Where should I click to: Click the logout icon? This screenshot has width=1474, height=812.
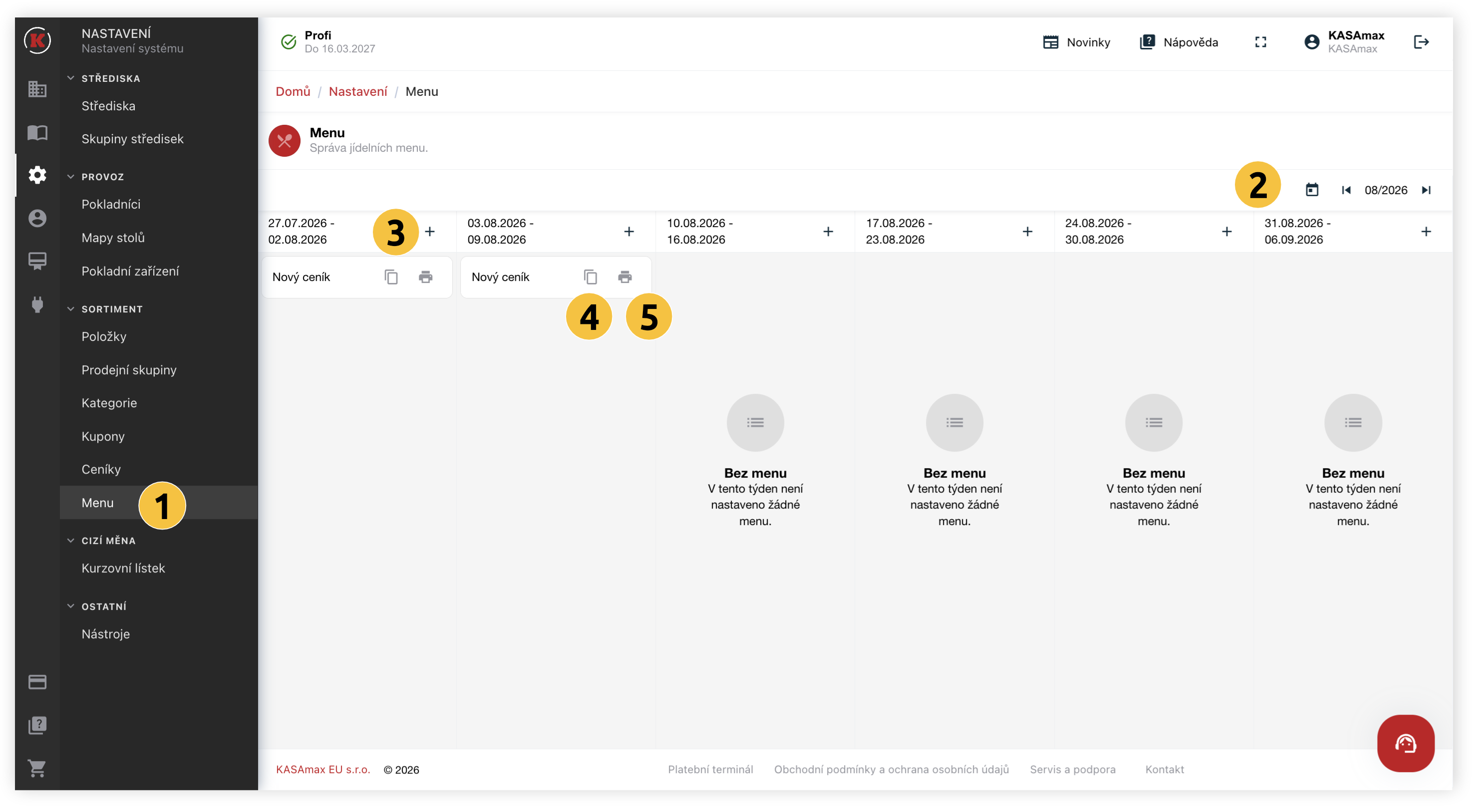coord(1422,42)
